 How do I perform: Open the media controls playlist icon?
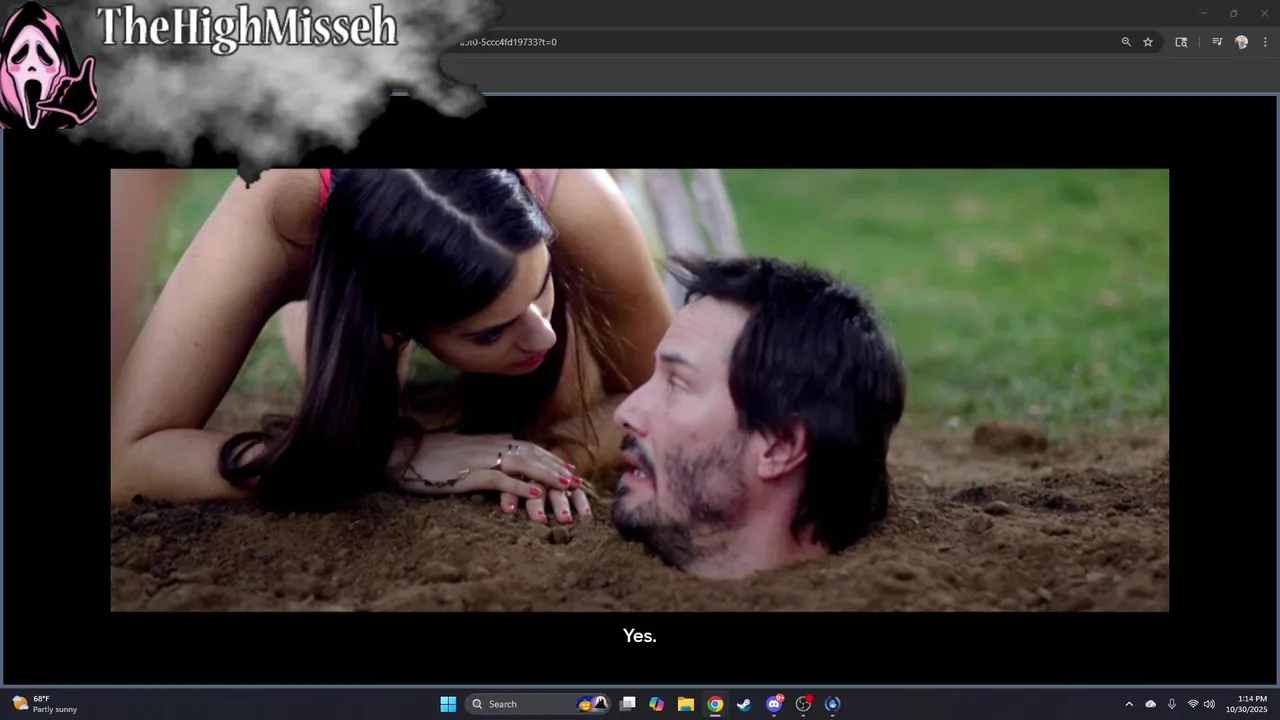click(1217, 42)
